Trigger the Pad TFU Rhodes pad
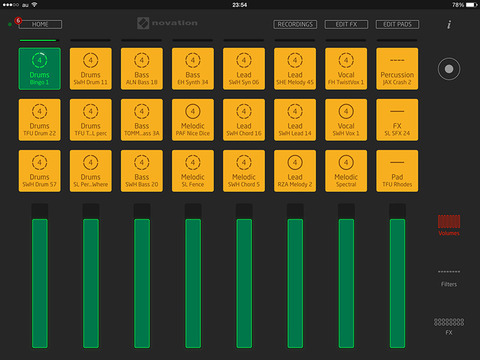Image resolution: width=480 pixels, height=360 pixels. click(x=397, y=171)
